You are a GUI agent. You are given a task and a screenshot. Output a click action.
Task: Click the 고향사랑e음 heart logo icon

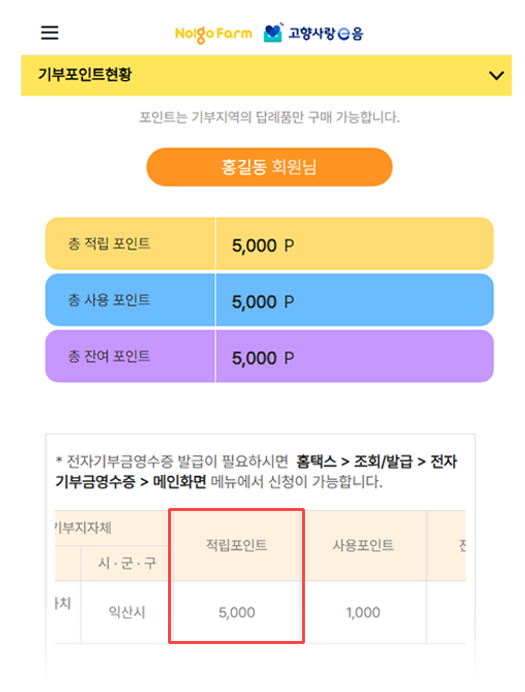pyautogui.click(x=274, y=33)
